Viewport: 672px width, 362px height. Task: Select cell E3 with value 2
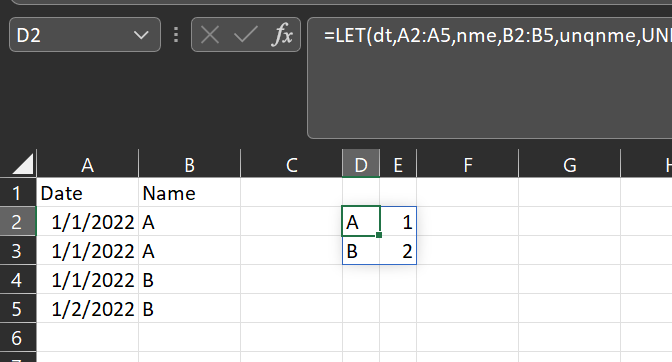pos(398,251)
